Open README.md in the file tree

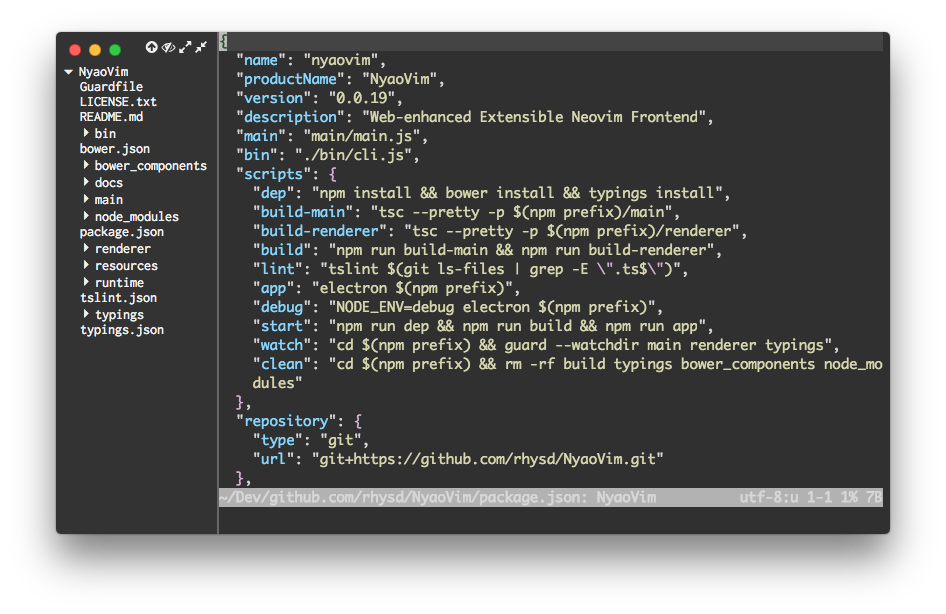111,117
